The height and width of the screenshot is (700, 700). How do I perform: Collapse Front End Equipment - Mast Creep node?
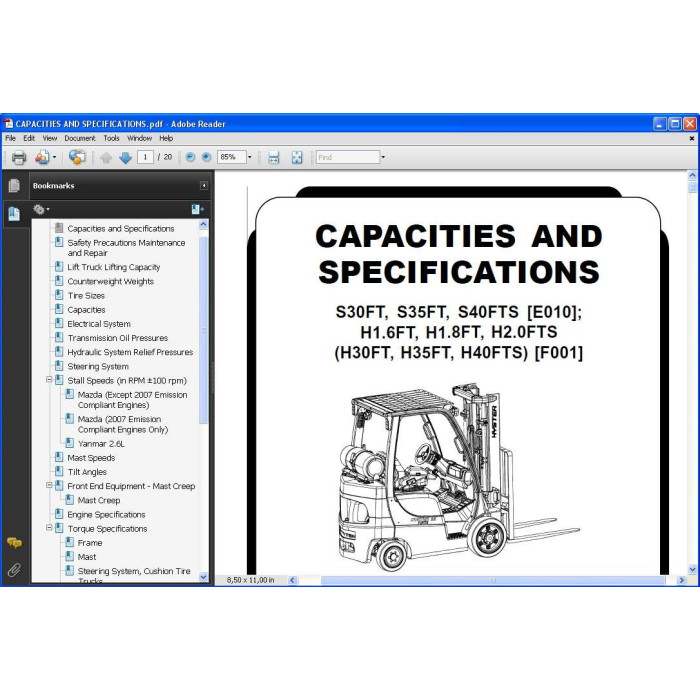pos(49,485)
